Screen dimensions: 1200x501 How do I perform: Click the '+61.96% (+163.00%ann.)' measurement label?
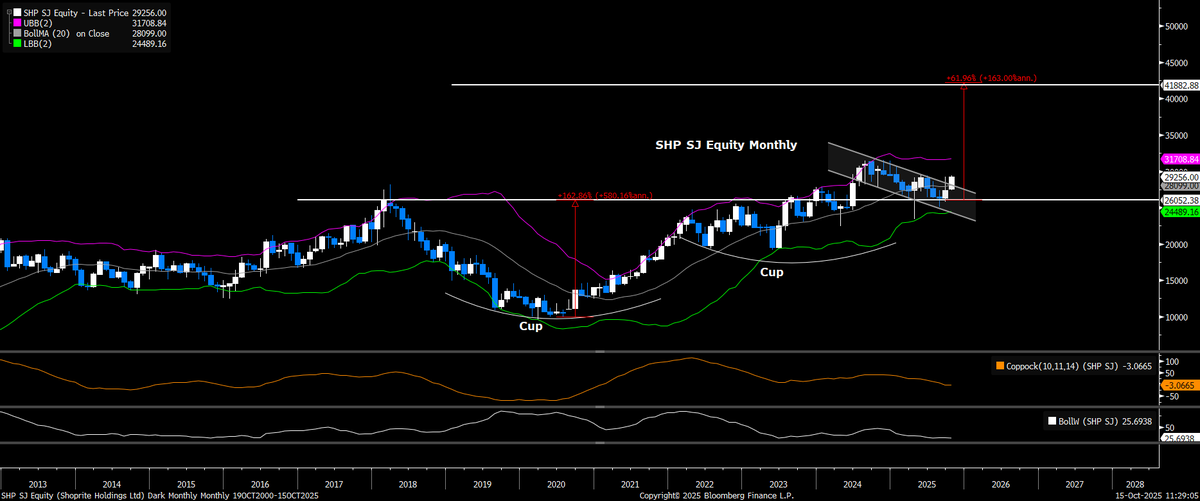pyautogui.click(x=992, y=77)
